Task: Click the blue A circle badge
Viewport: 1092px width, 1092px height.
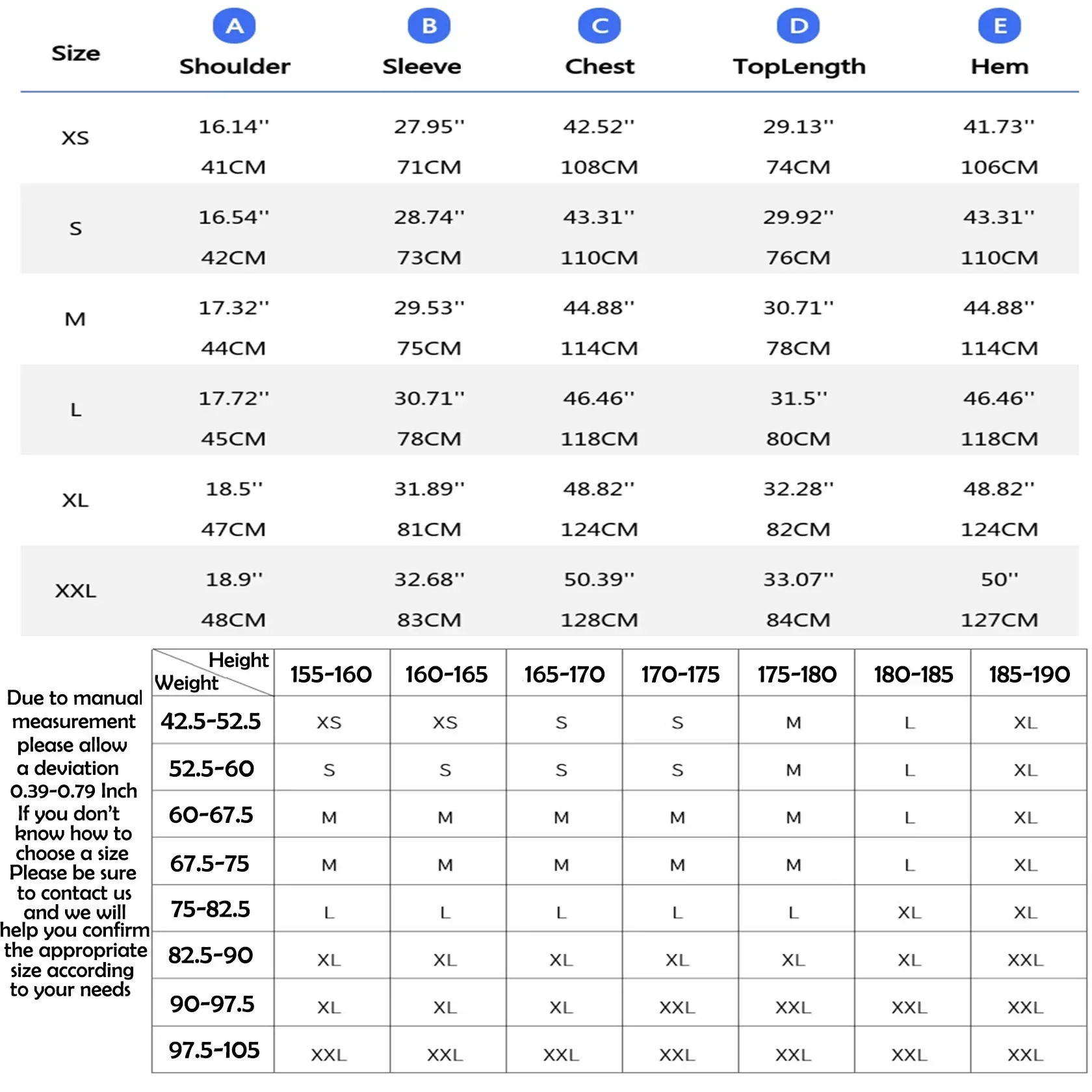Action: (234, 26)
